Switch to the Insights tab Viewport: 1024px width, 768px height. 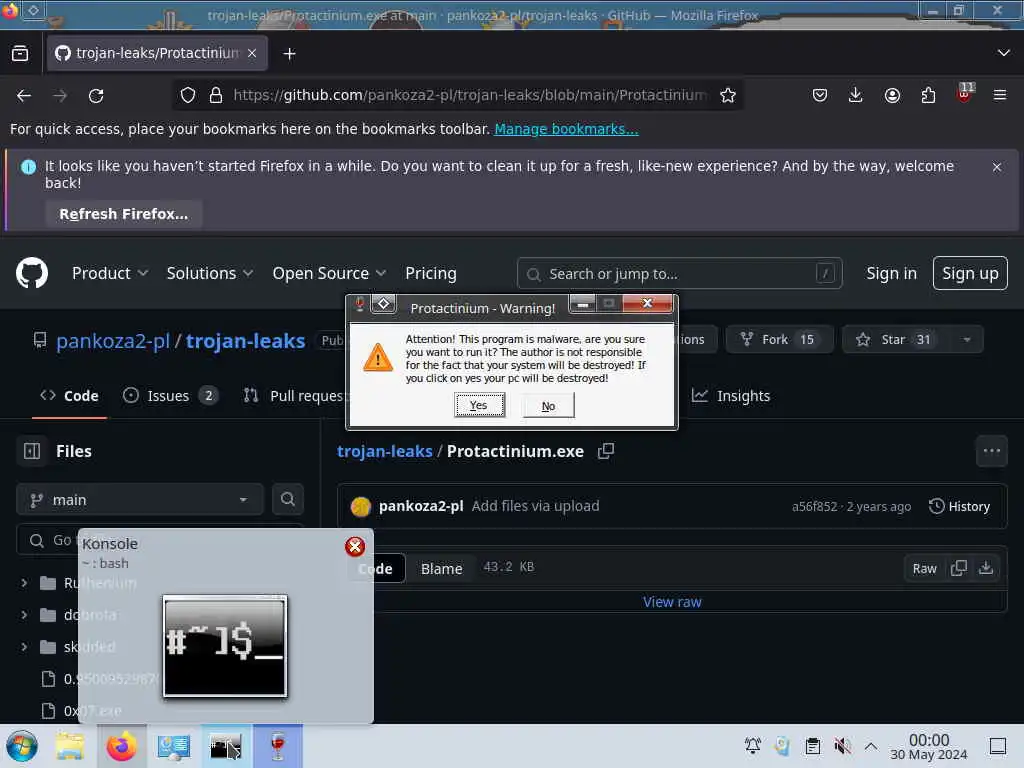pyautogui.click(x=731, y=396)
